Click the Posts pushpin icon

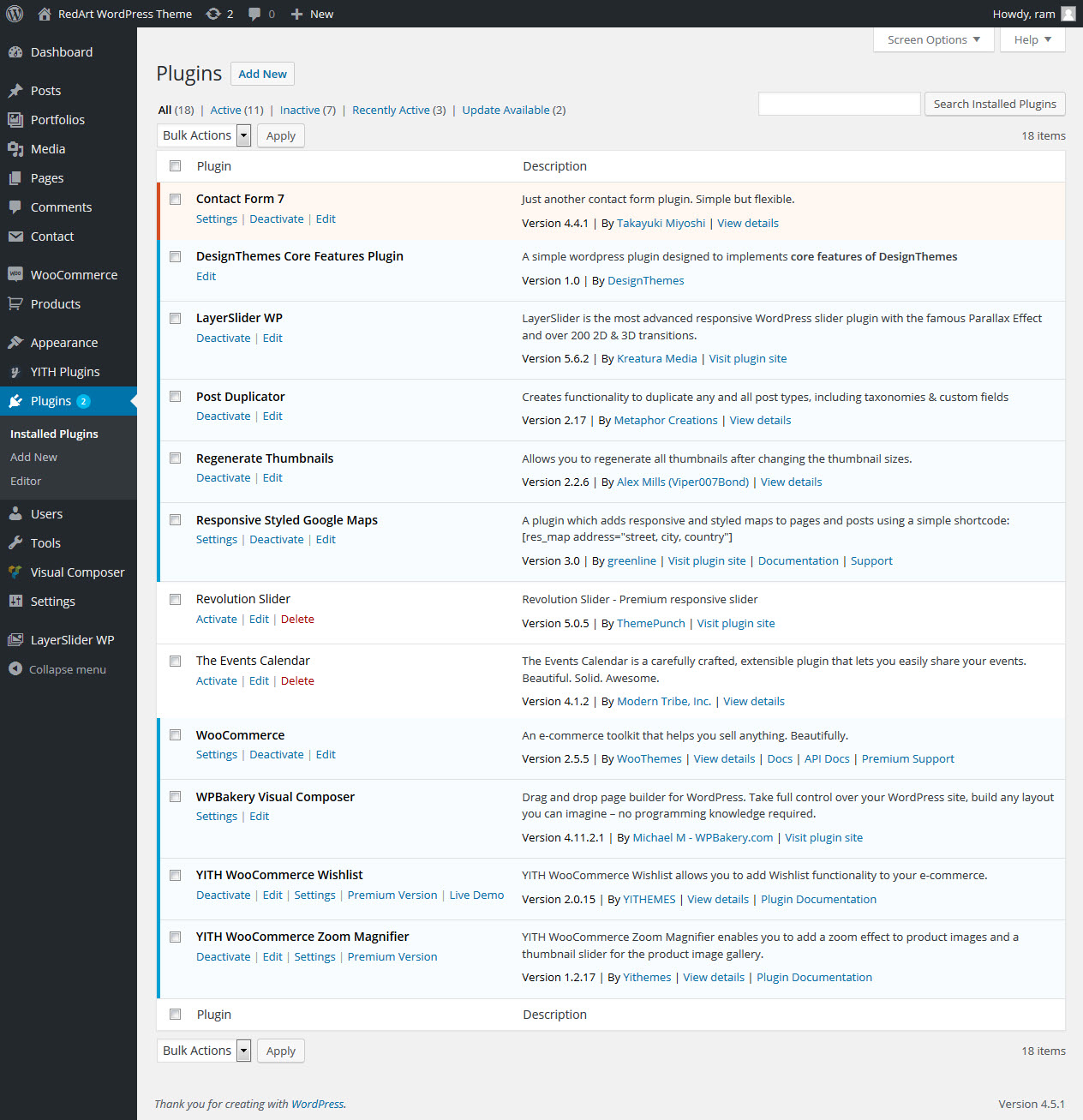15,91
